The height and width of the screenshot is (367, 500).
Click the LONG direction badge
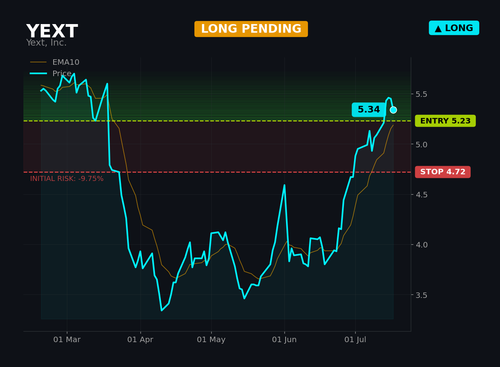(x=454, y=28)
